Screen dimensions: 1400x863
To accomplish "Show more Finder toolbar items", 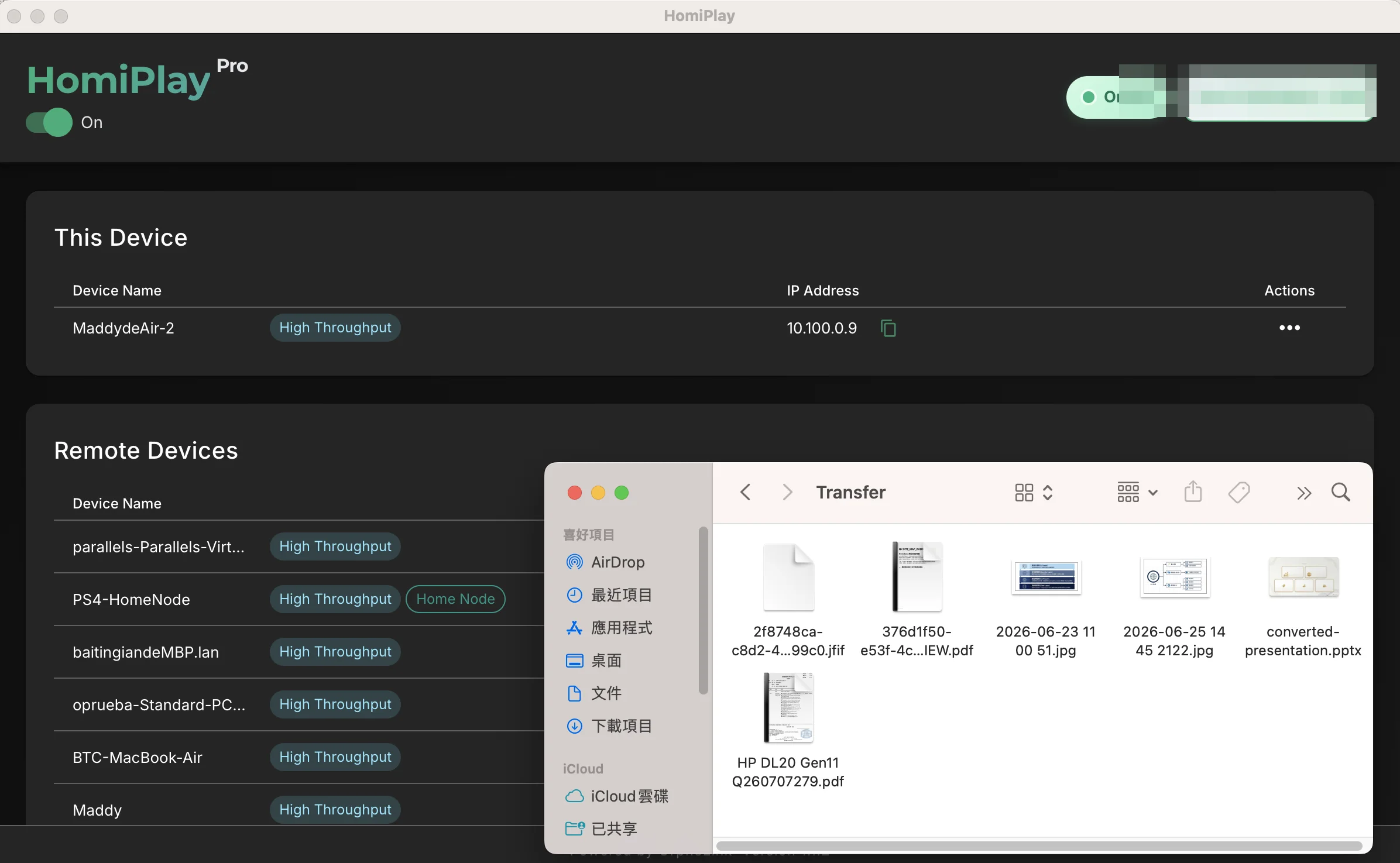I will [x=1303, y=493].
